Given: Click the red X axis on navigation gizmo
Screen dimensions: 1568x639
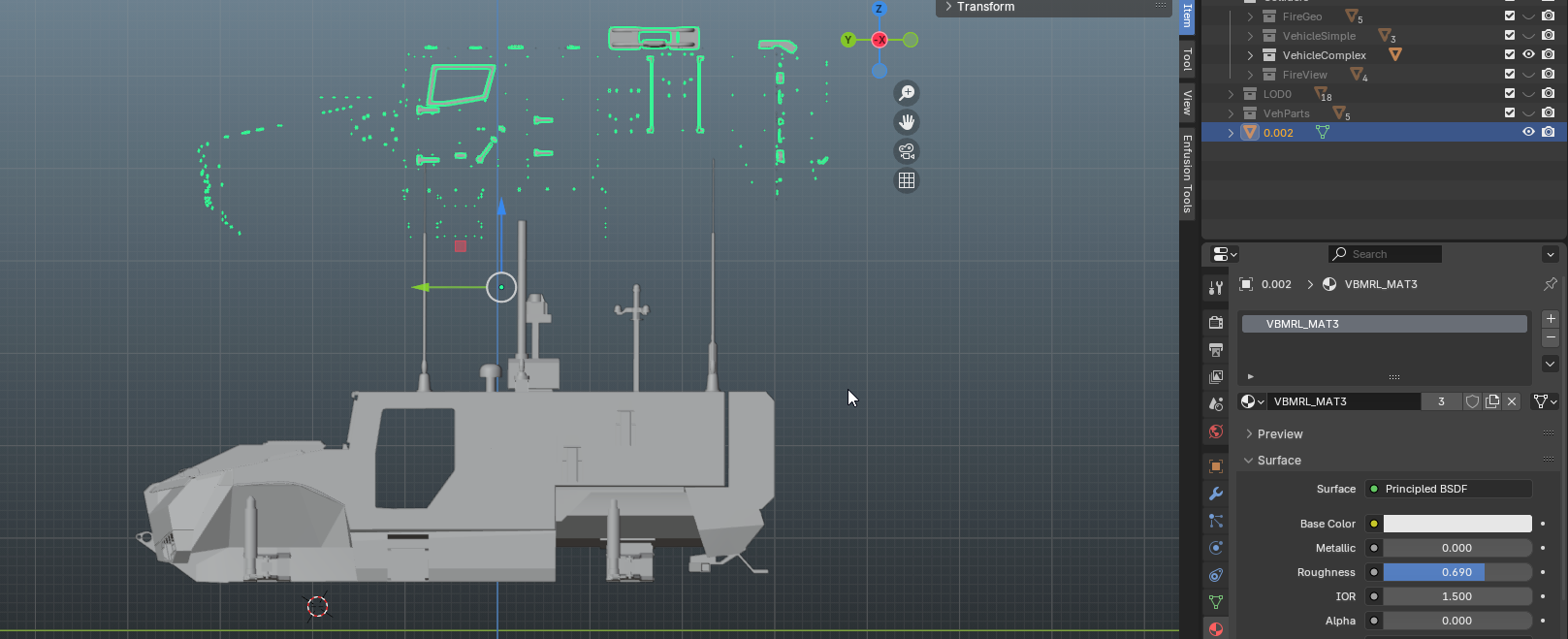Looking at the screenshot, I should pos(880,40).
